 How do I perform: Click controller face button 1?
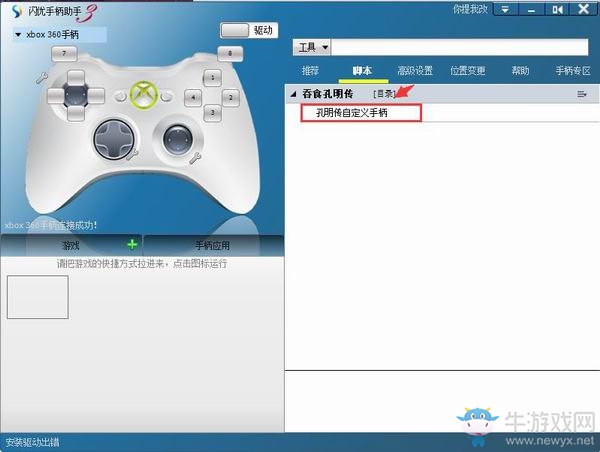213,78
